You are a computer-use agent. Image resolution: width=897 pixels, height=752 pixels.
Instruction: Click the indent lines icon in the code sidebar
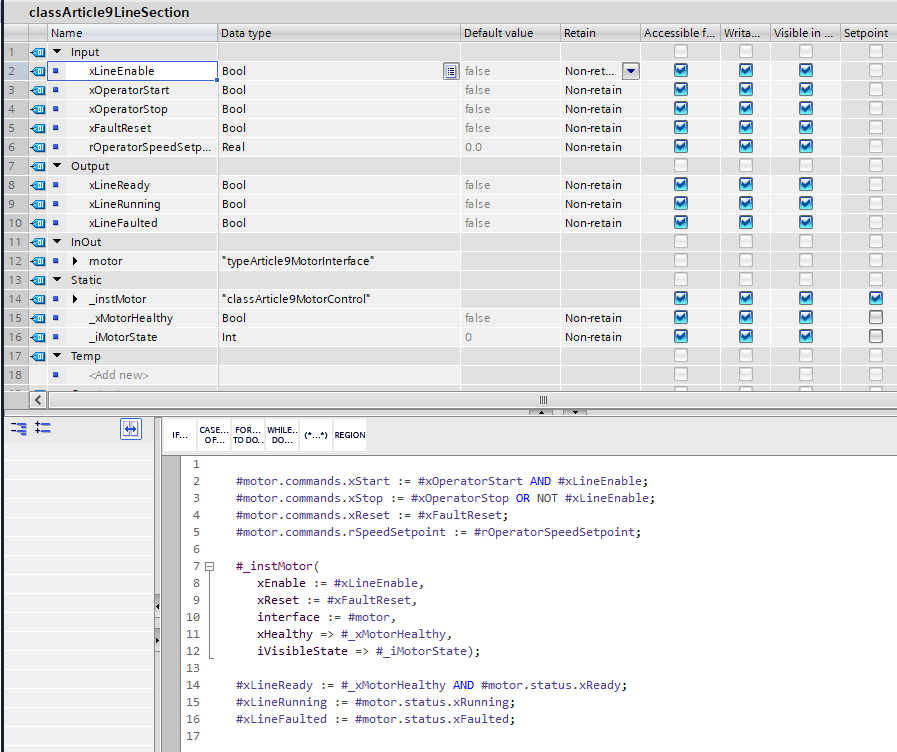(19, 428)
